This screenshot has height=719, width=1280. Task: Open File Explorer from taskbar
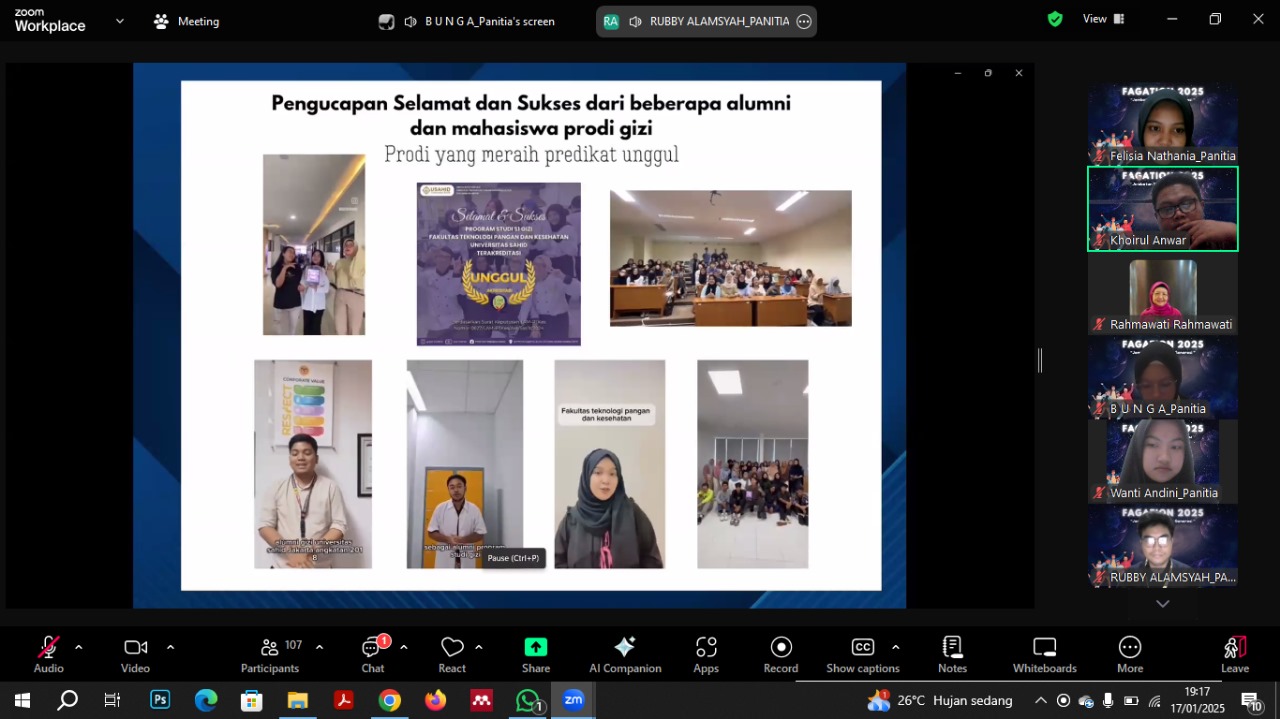297,700
